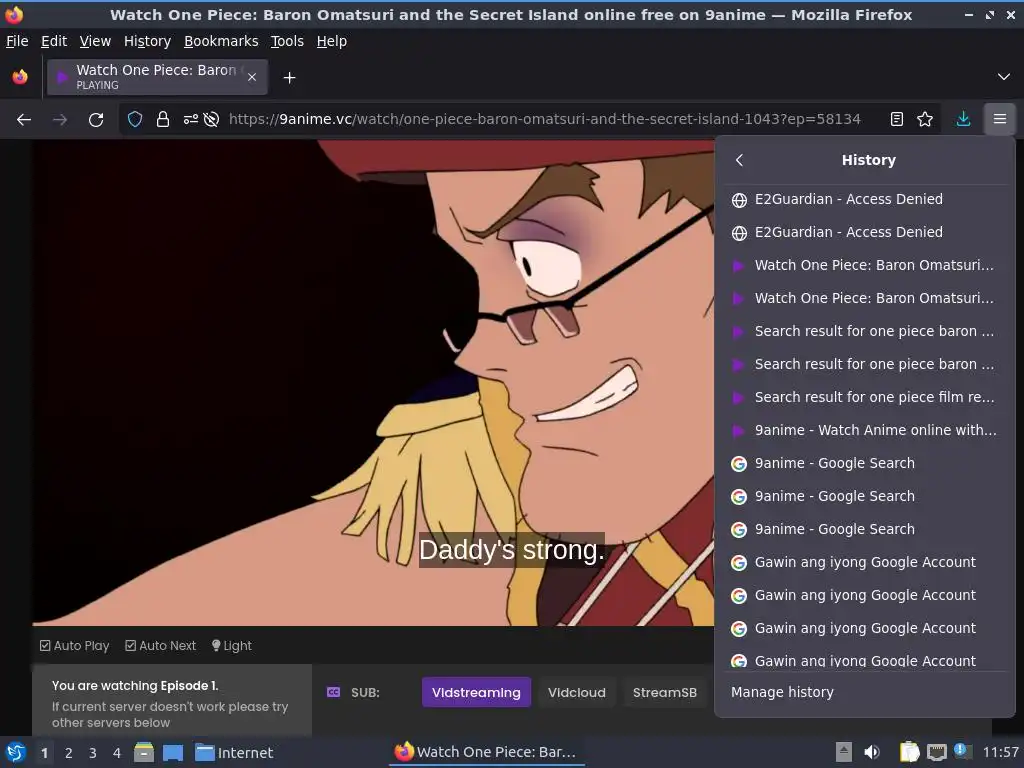Image resolution: width=1024 pixels, height=768 pixels.
Task: Close the hamburger application menu
Action: point(1000,119)
